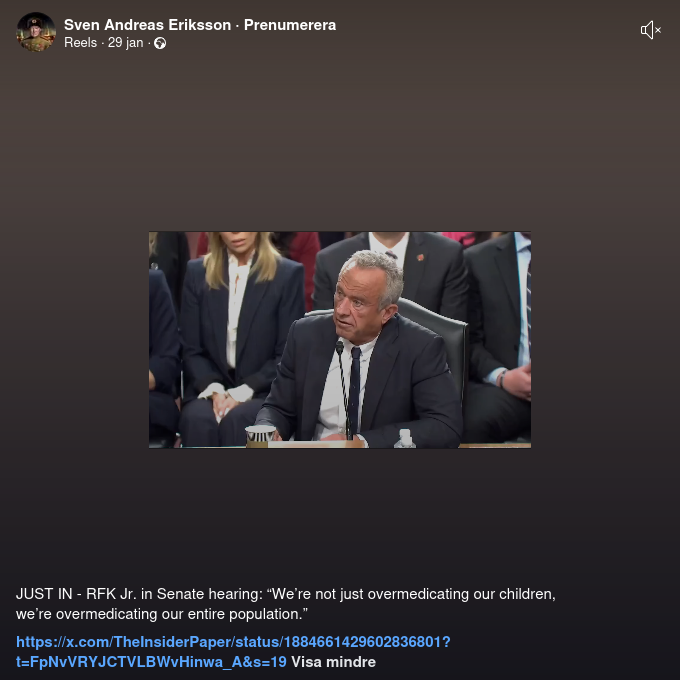Click the microphone in the video frame
Screen dimensions: 680x680
pos(340,347)
